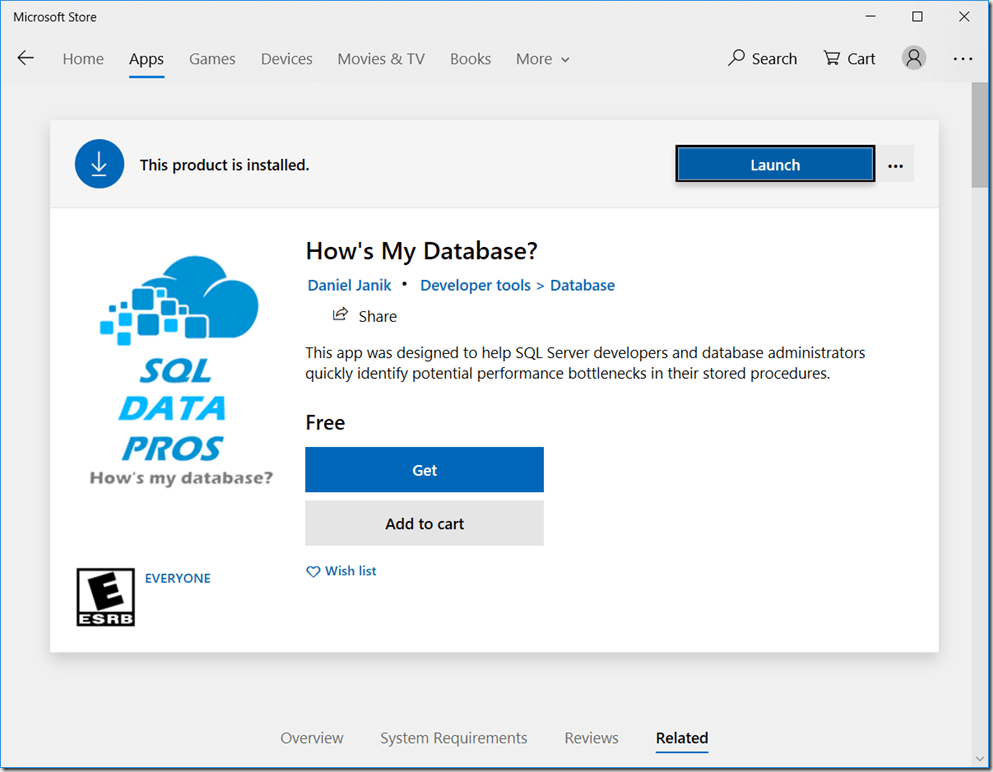Select the Reviews tab
Screen dimensions: 993x772
(x=591, y=738)
